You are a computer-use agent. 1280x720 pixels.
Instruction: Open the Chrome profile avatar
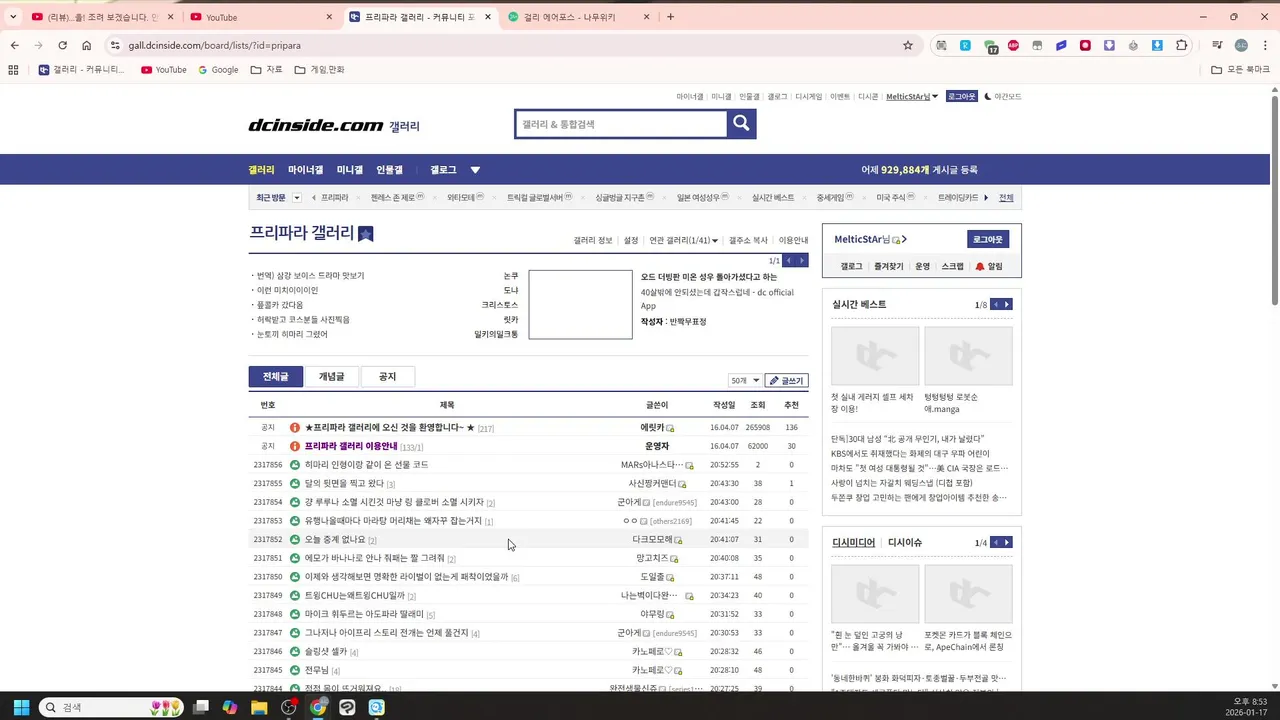(x=1241, y=45)
